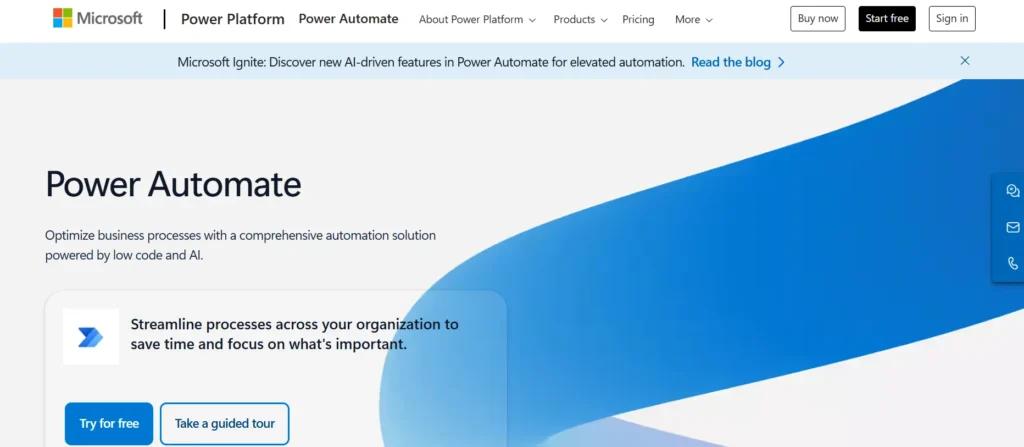Open Power Automate link in header
Image resolution: width=1024 pixels, height=447 pixels.
click(x=348, y=19)
